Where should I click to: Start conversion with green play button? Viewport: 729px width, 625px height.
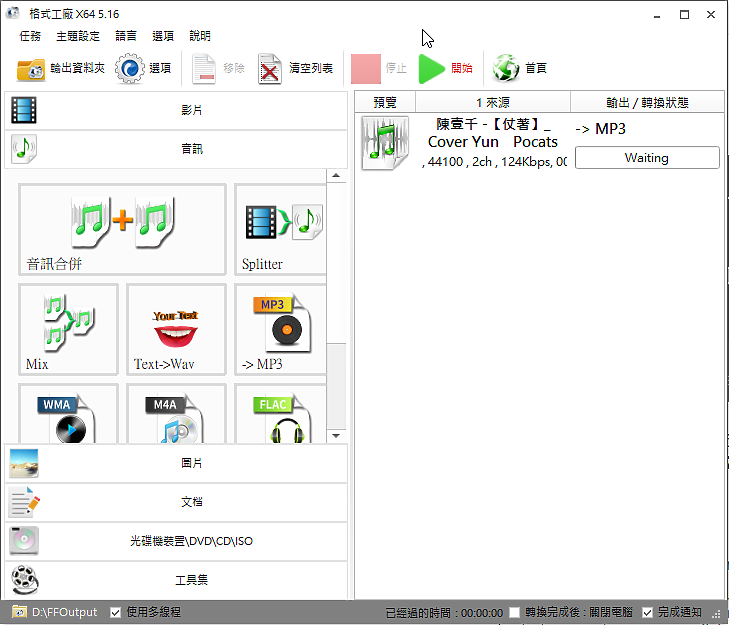(x=431, y=69)
